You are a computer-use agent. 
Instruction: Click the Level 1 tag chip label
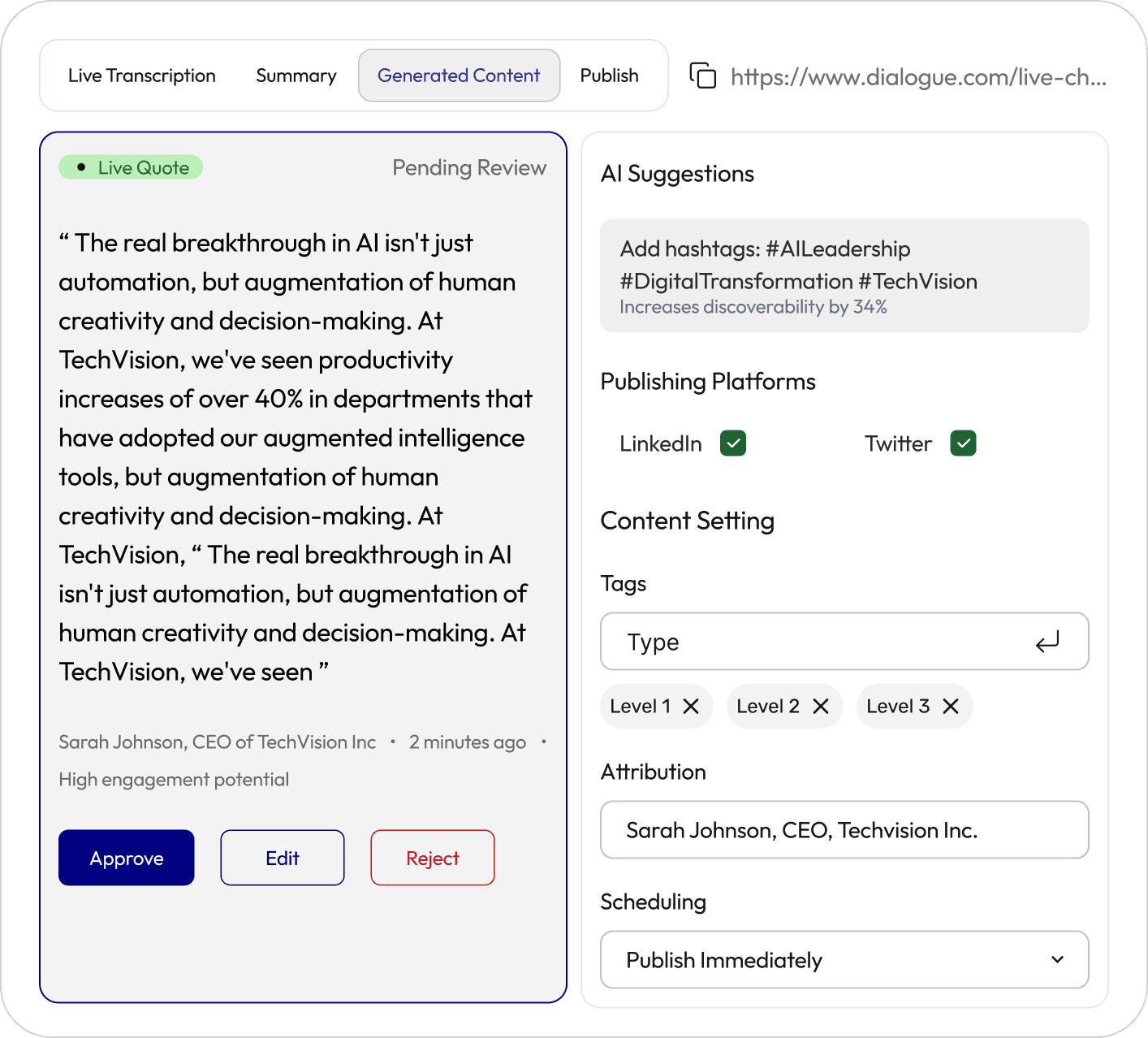click(641, 707)
